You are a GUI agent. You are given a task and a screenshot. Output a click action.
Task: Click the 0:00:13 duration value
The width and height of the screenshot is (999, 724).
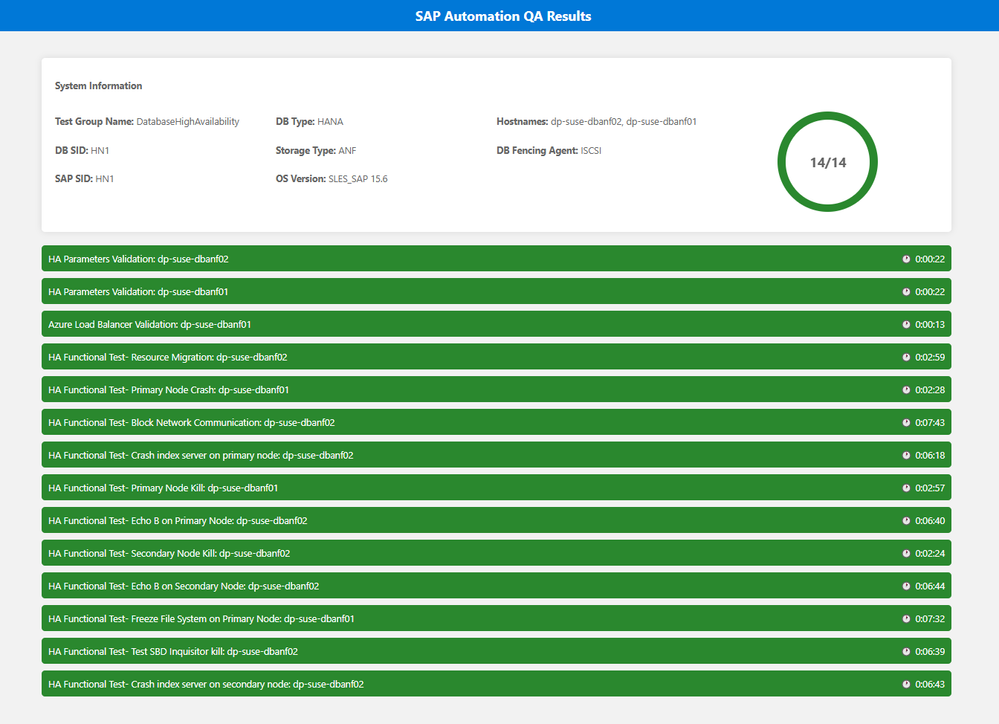(930, 324)
